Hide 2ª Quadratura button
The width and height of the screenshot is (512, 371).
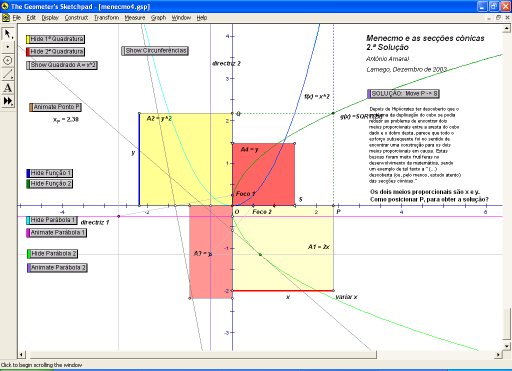click(x=55, y=52)
